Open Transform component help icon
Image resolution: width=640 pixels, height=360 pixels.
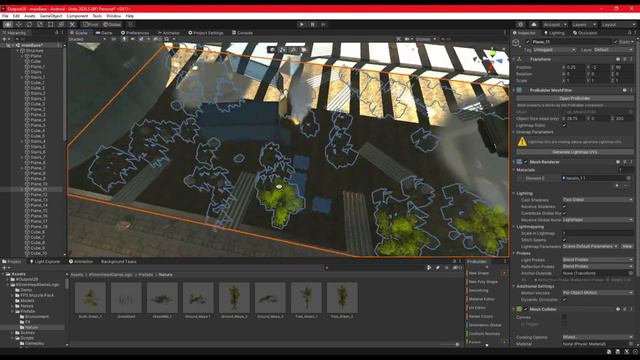tap(618, 59)
